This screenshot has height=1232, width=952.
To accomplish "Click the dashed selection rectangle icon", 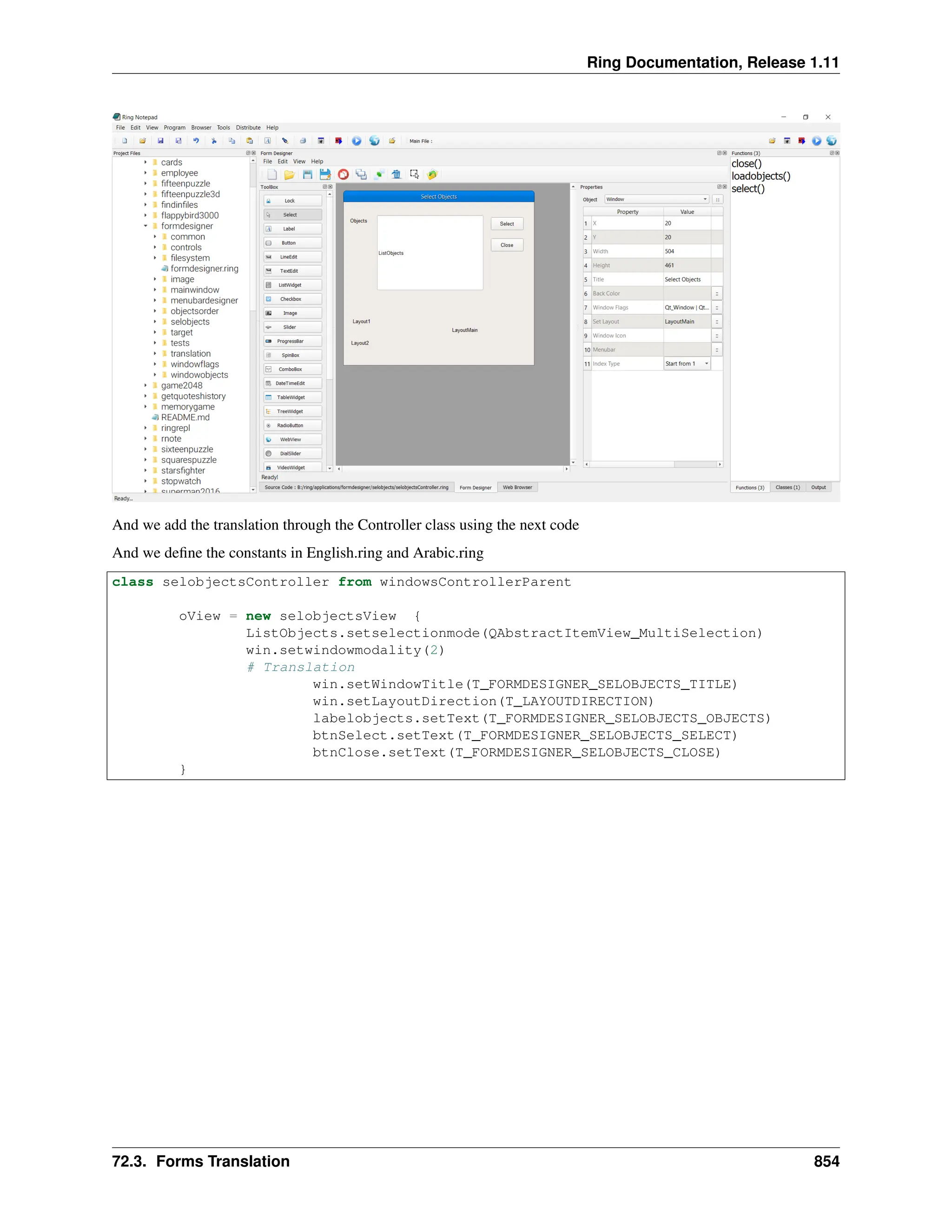I will [x=415, y=174].
